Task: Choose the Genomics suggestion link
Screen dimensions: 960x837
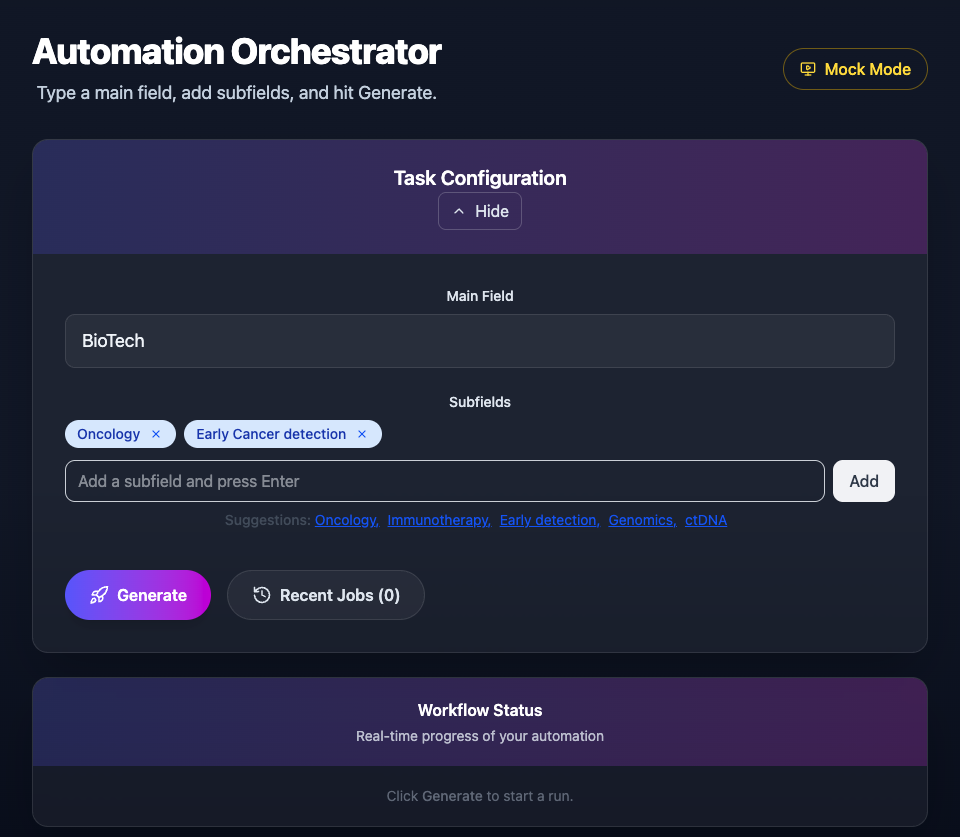Action: click(642, 520)
